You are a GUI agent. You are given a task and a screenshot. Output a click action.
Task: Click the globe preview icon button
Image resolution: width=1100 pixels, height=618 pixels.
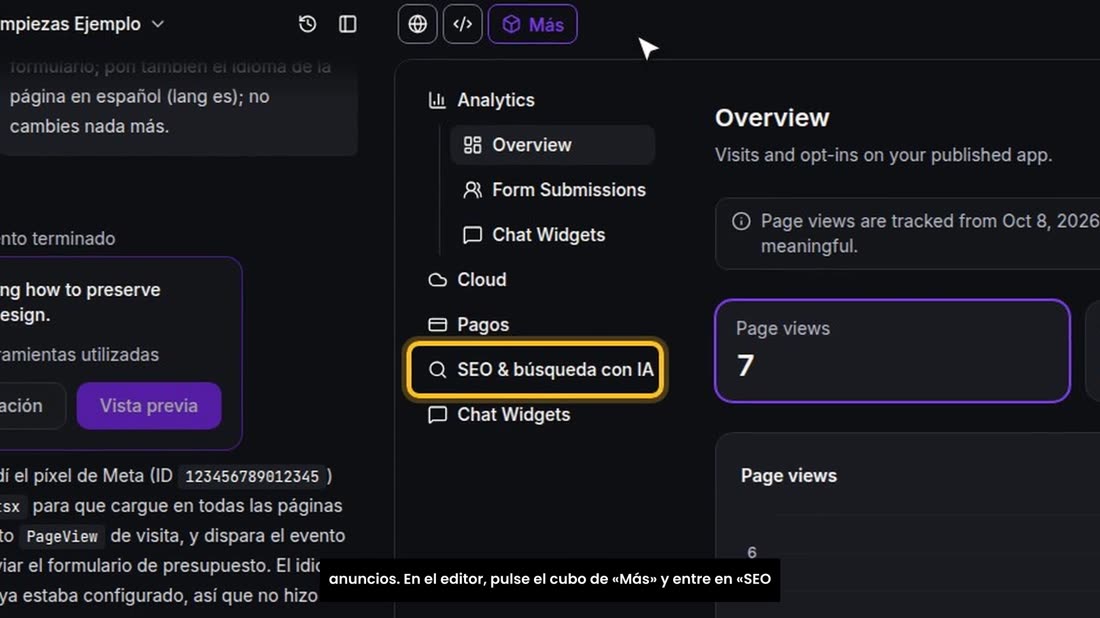(417, 24)
